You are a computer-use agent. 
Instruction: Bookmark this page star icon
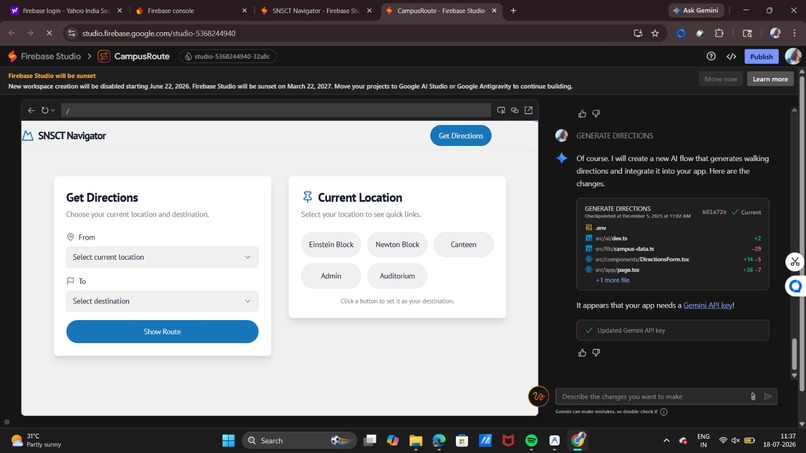point(655,33)
